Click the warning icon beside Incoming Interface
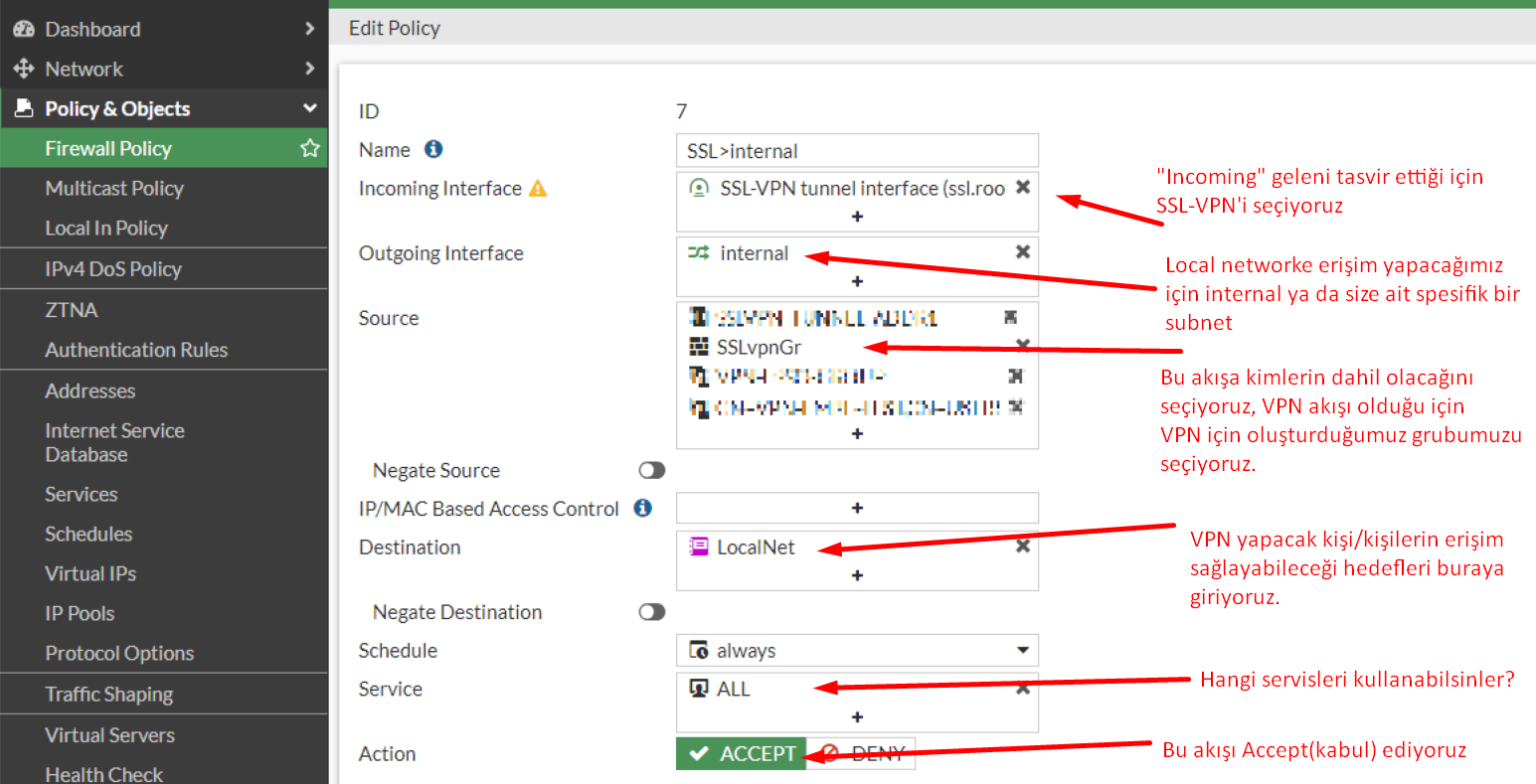The image size is (1536, 784). pos(538,188)
